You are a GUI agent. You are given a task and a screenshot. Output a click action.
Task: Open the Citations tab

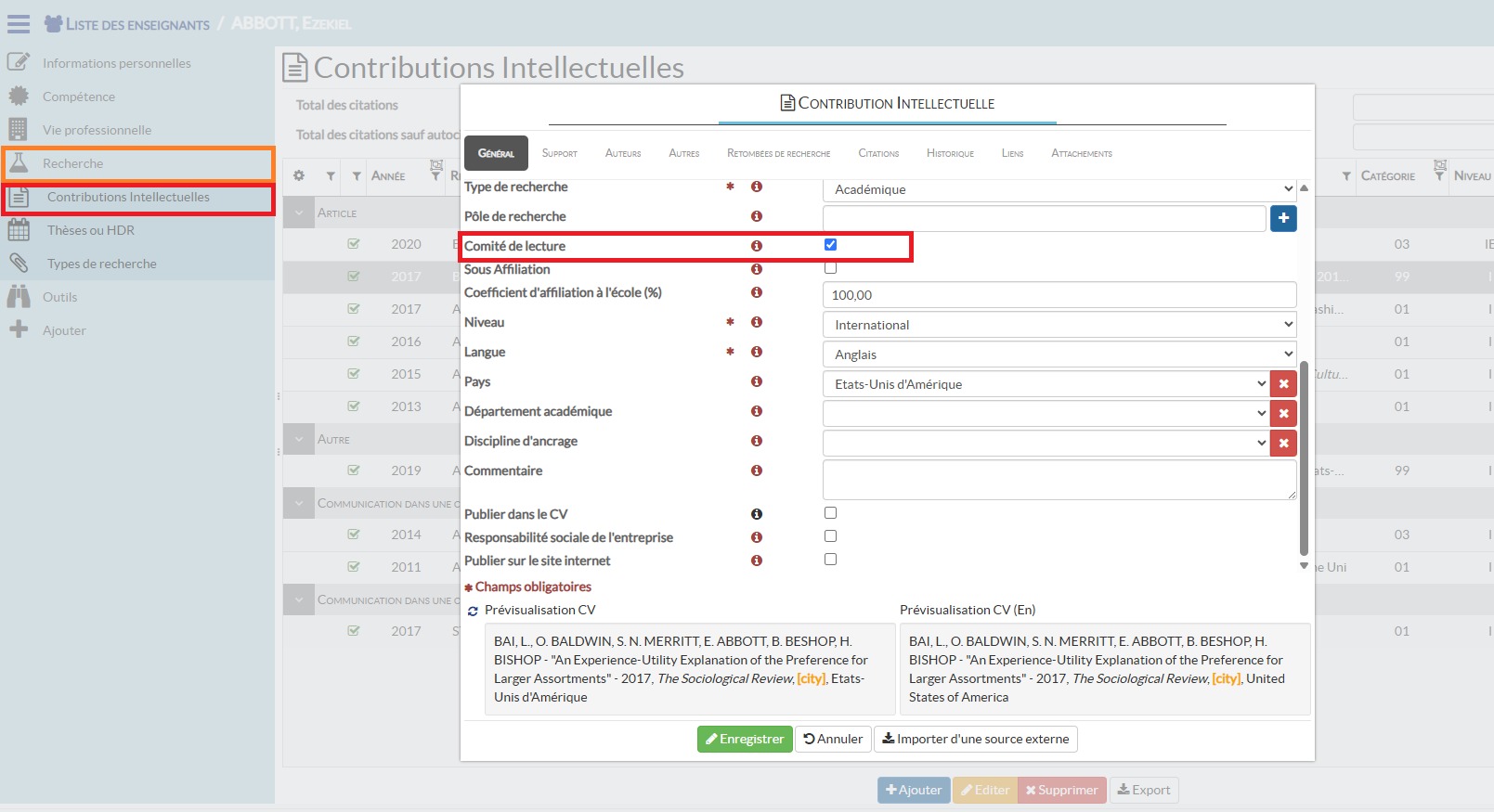pos(878,153)
